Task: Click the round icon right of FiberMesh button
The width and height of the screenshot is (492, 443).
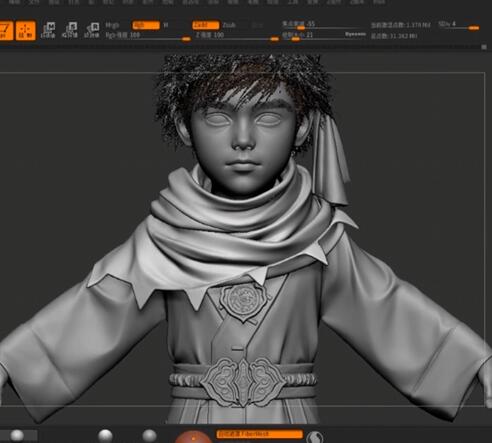Action: click(315, 437)
